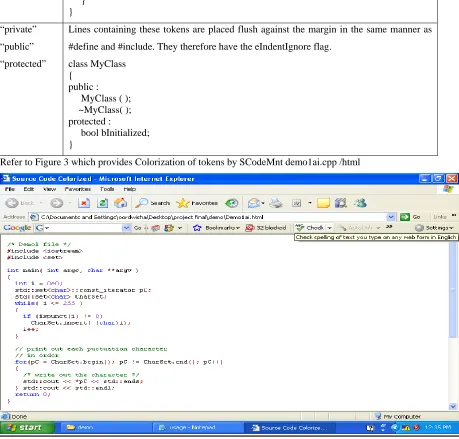Click the page icon in Address bar
459x439 pixels.
coord(34,217)
